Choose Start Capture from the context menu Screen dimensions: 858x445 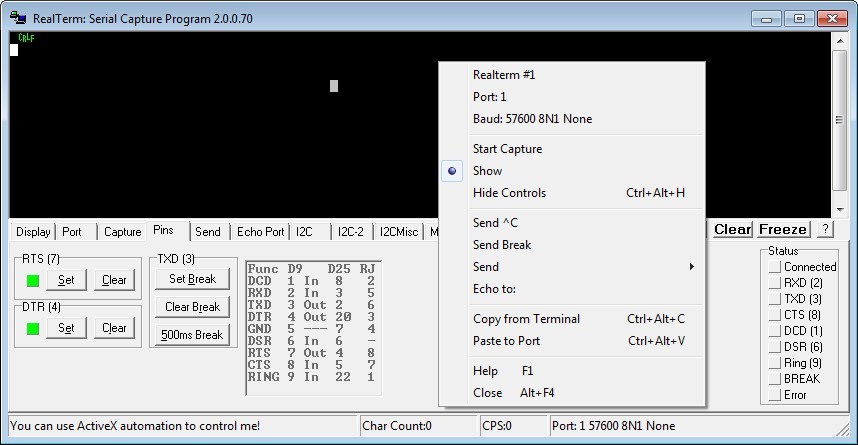click(572, 149)
